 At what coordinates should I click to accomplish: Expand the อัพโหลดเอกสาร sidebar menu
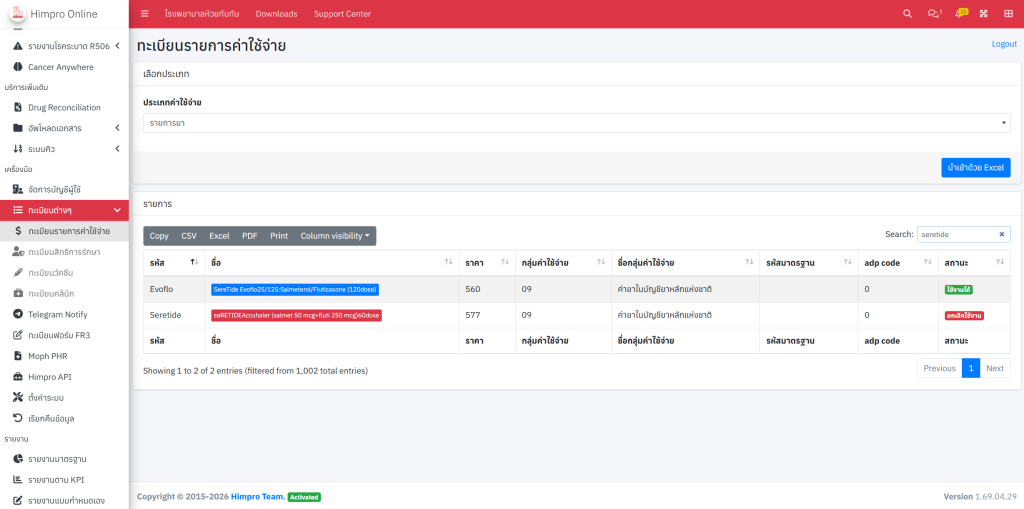(65, 128)
